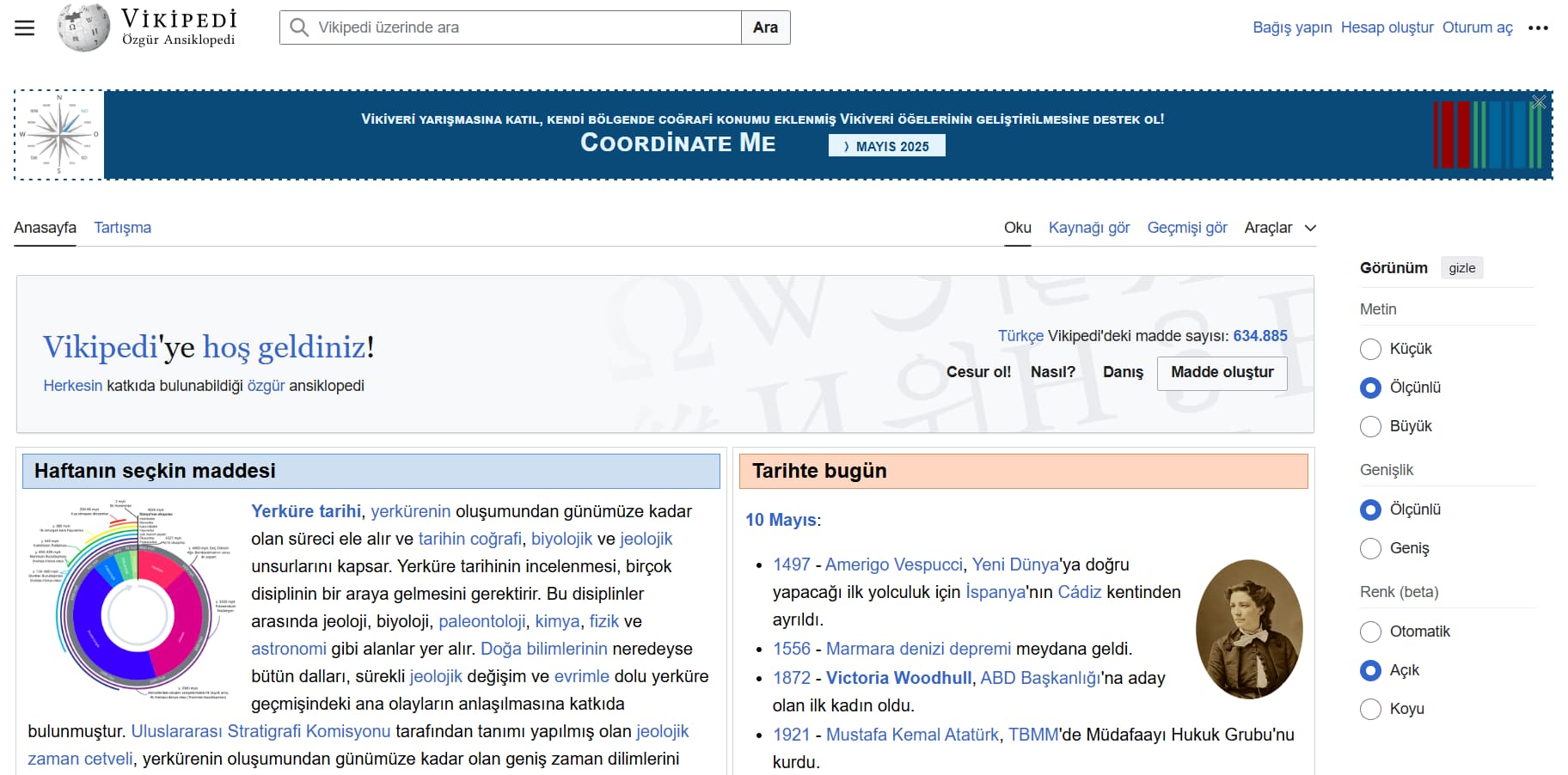Select Büyük text size
This screenshot has width=1568, height=775.
(x=1370, y=426)
